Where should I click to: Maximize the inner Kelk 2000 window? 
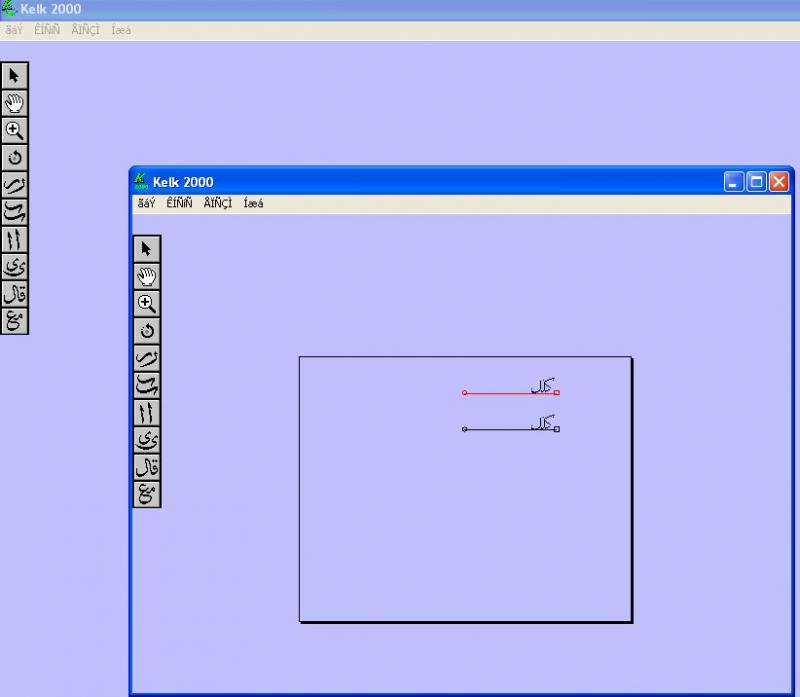click(x=756, y=182)
